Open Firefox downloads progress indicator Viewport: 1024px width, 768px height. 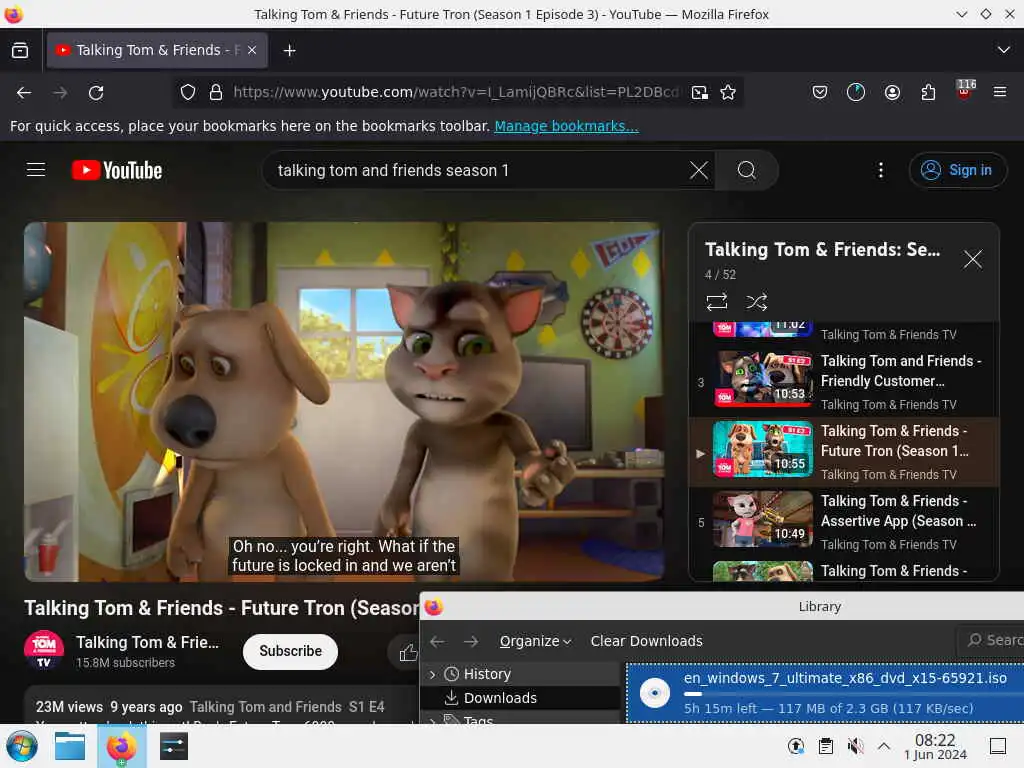click(856, 93)
